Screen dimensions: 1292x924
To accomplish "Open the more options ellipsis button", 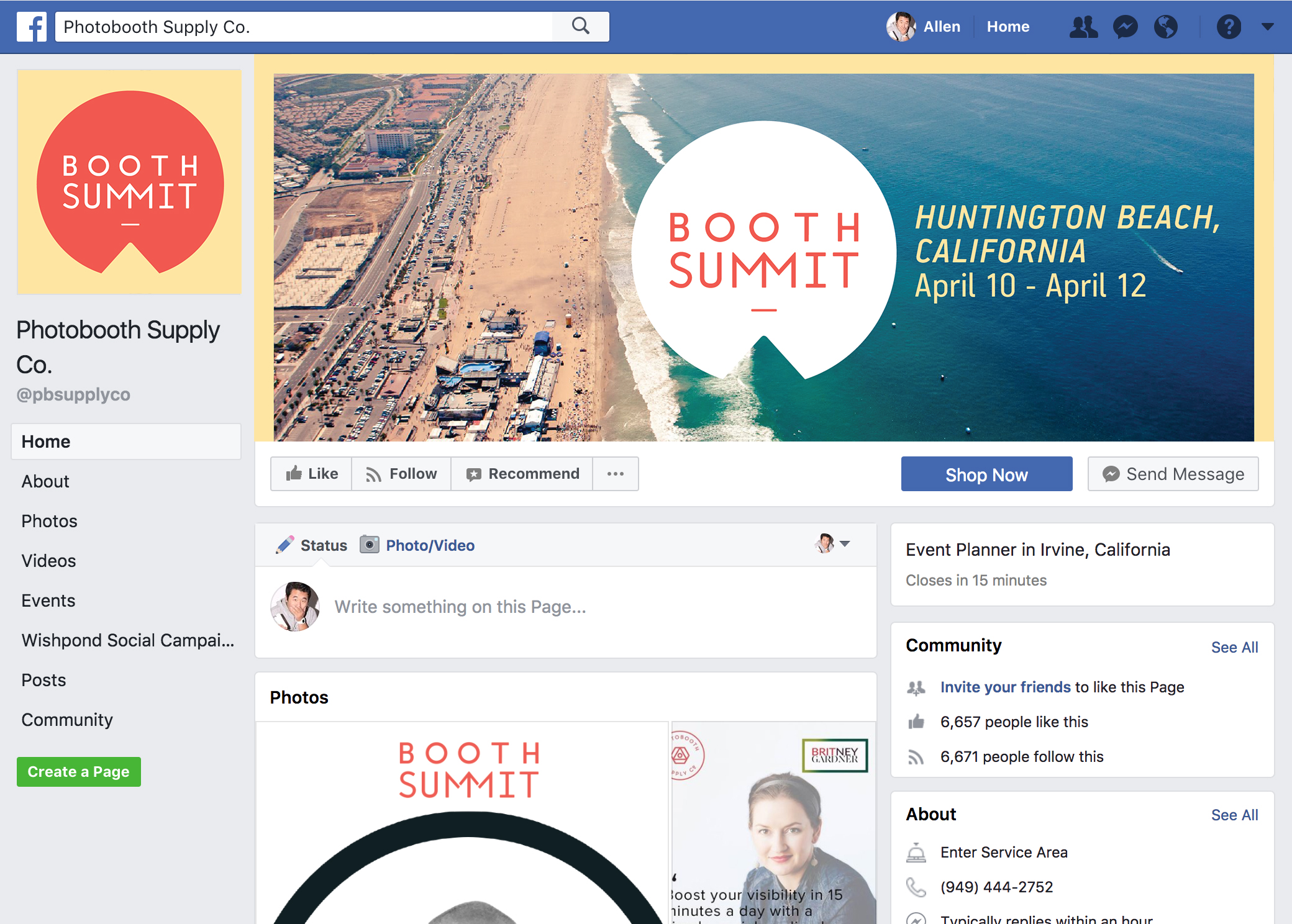I will [x=616, y=474].
